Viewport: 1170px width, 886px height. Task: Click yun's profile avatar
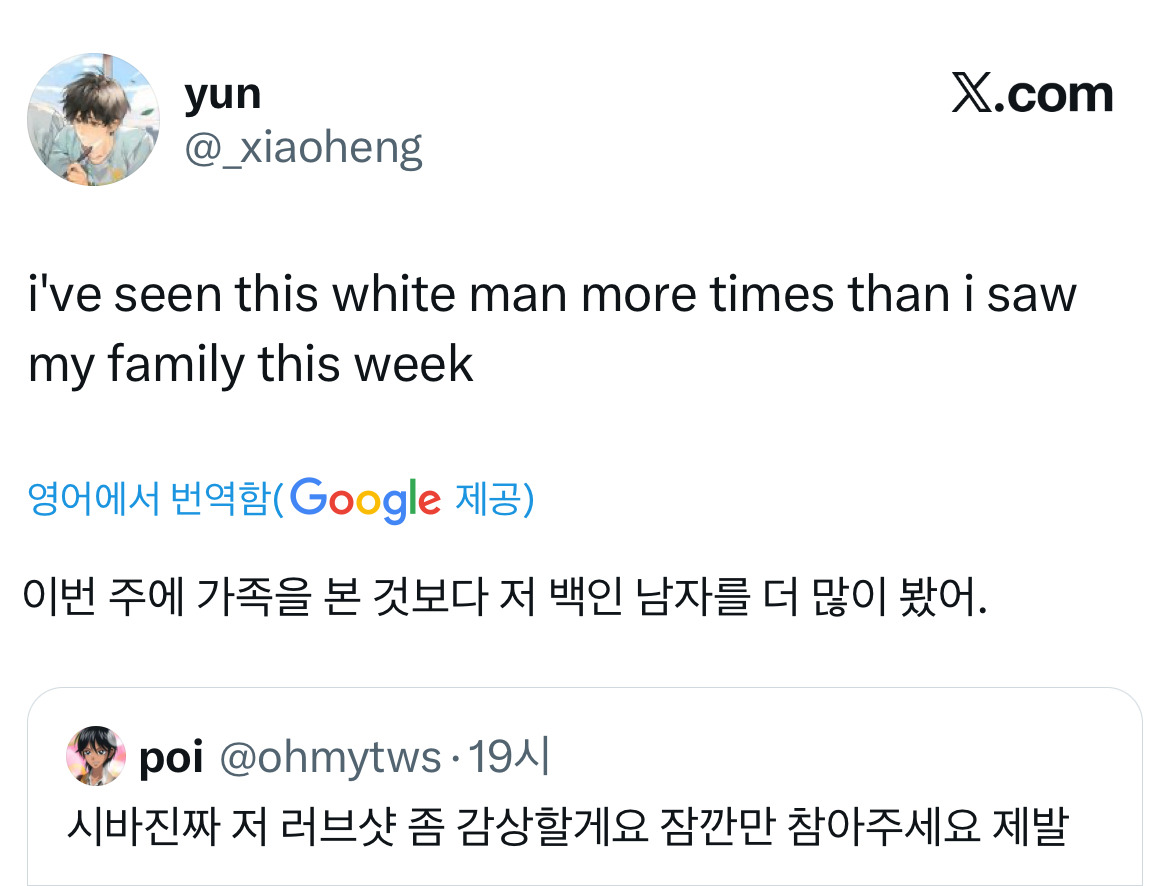click(x=93, y=120)
